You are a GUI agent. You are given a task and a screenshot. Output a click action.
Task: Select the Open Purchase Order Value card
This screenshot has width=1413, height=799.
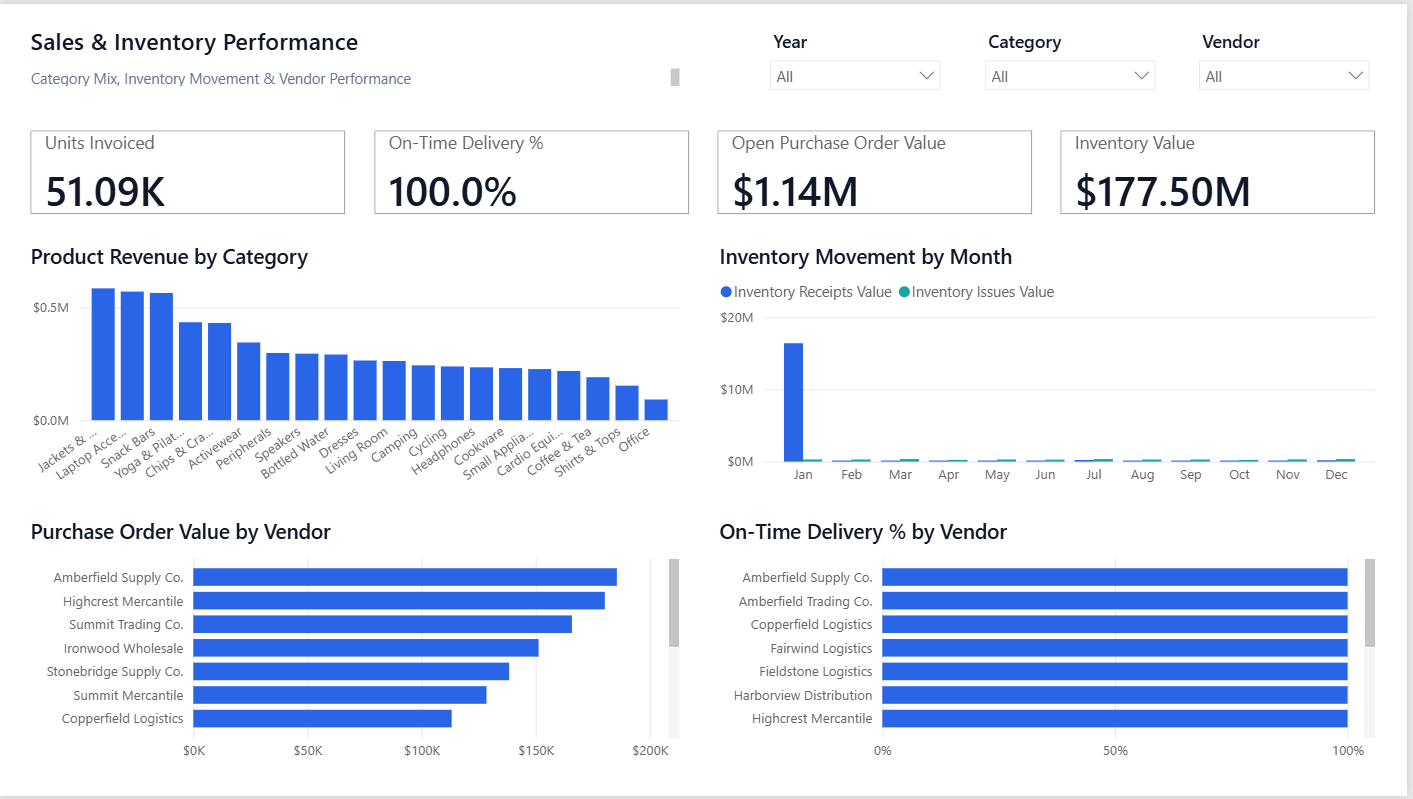pos(874,172)
